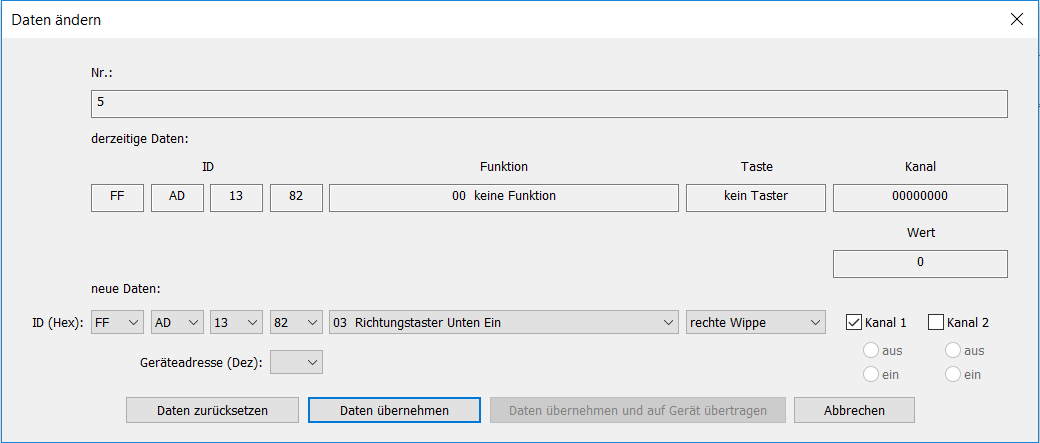Expand the ID dropdown showing 82
Image resolution: width=1040 pixels, height=443 pixels.
tap(296, 322)
